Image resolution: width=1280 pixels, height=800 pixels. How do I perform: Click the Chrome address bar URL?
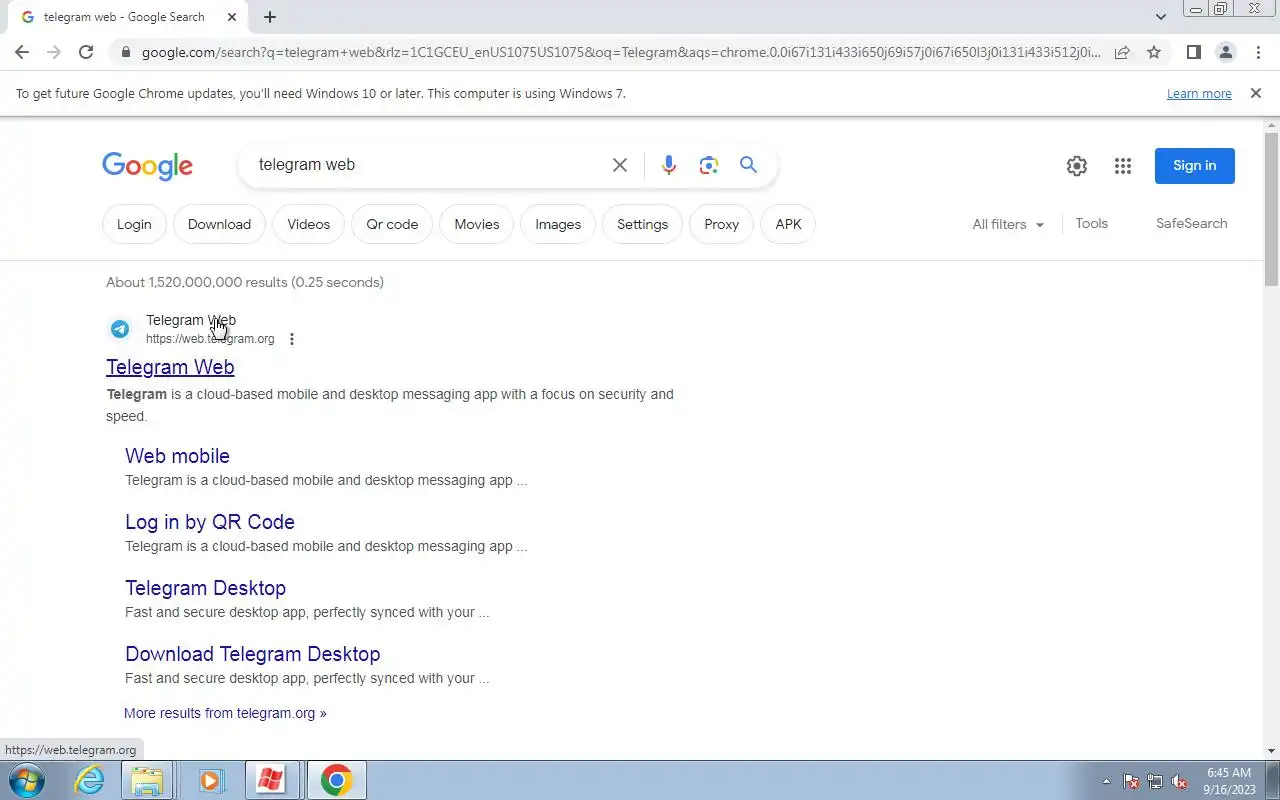[620, 52]
